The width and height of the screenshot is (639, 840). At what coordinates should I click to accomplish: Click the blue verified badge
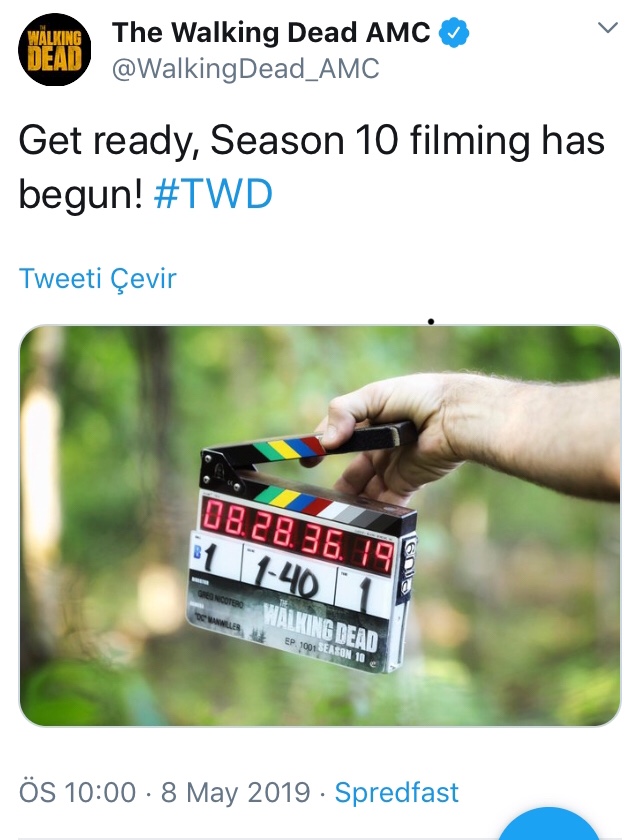click(x=454, y=33)
